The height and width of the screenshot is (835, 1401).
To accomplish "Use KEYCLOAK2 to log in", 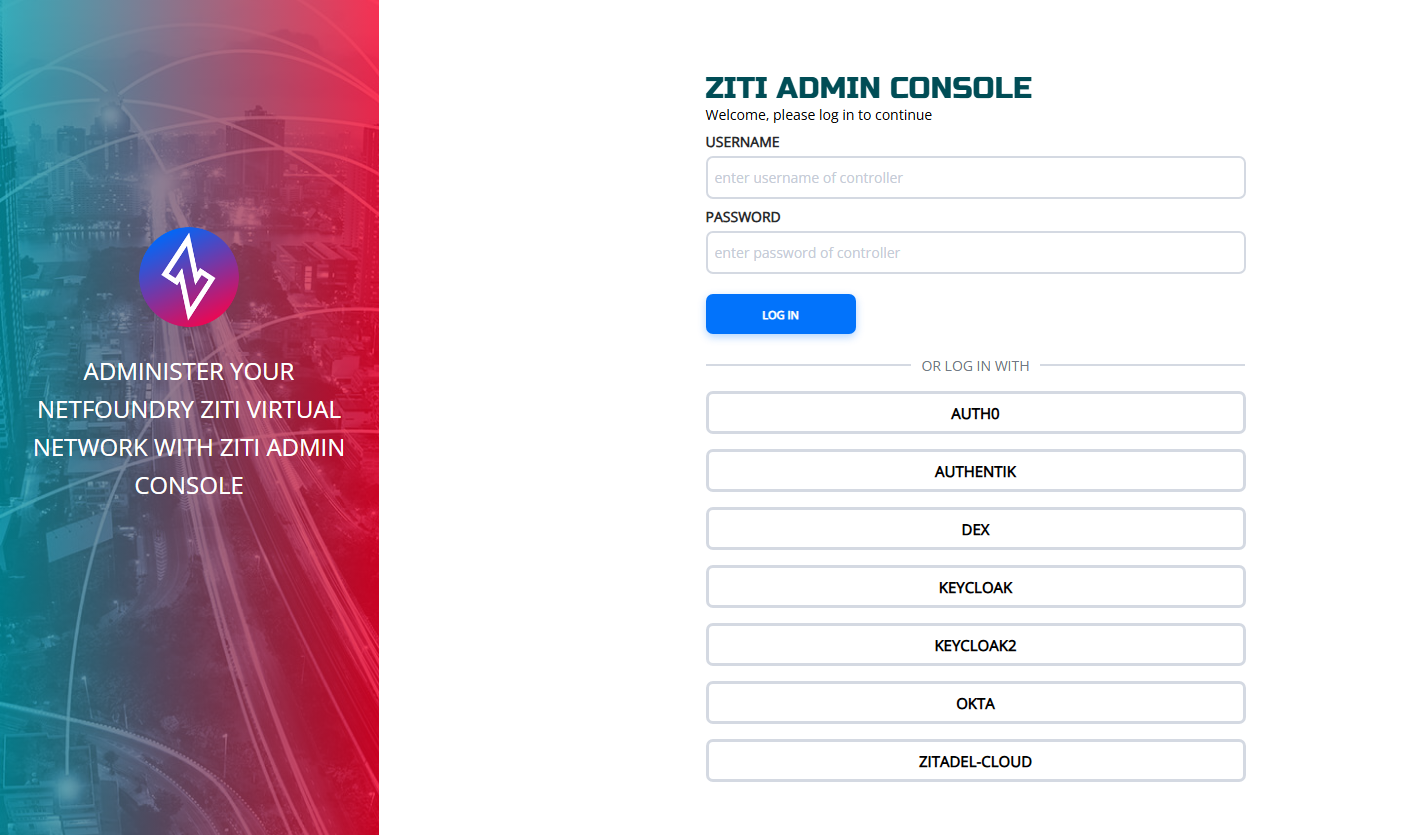I will click(975, 645).
